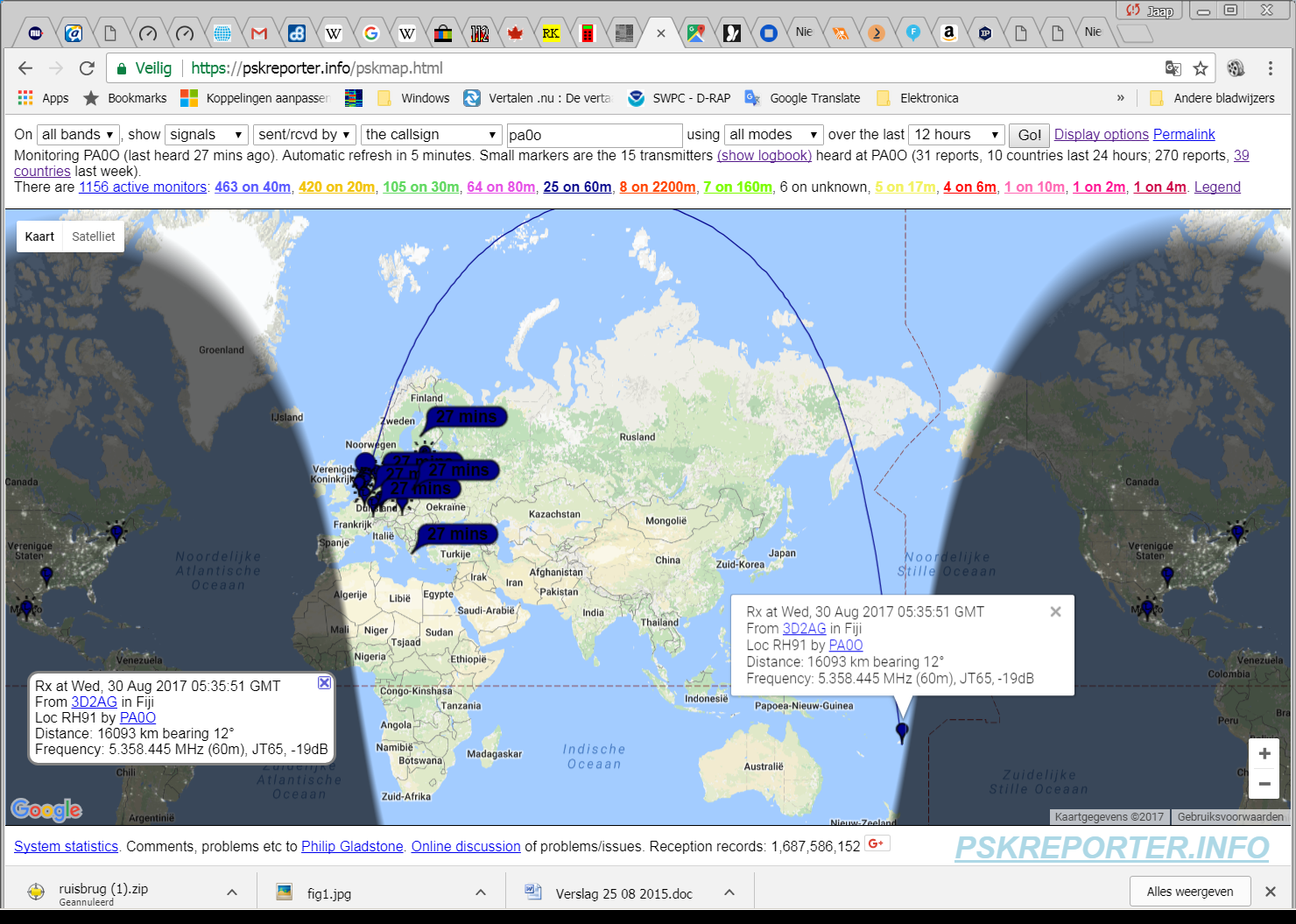
Task: Open the all modes dropdown
Action: click(773, 134)
